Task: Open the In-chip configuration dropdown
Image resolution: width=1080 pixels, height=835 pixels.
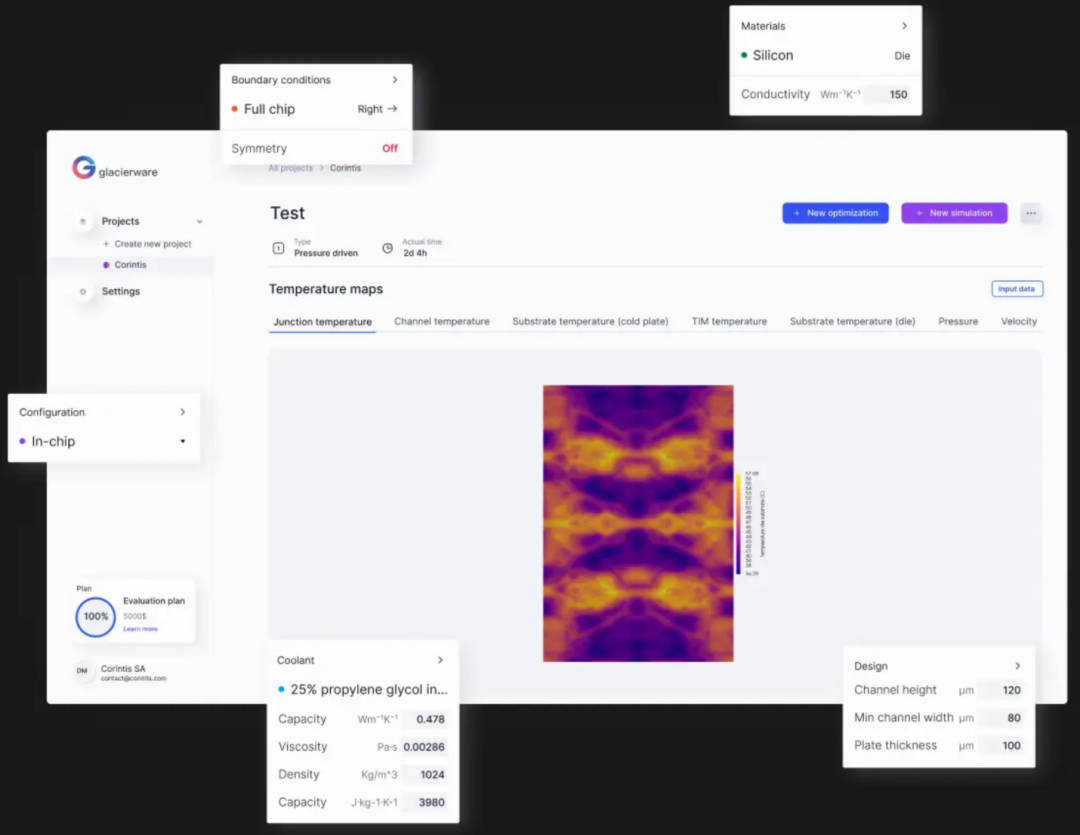Action: click(x=183, y=441)
